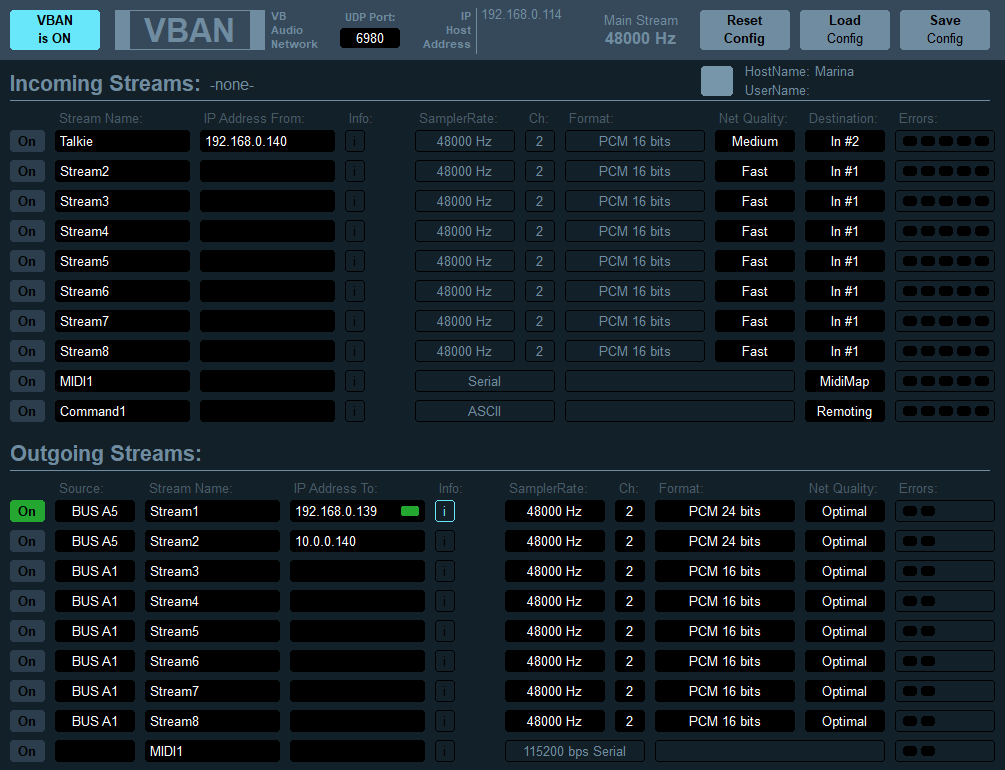Image resolution: width=1005 pixels, height=770 pixels.
Task: Open info icon for incoming Stream2
Action: tap(354, 171)
